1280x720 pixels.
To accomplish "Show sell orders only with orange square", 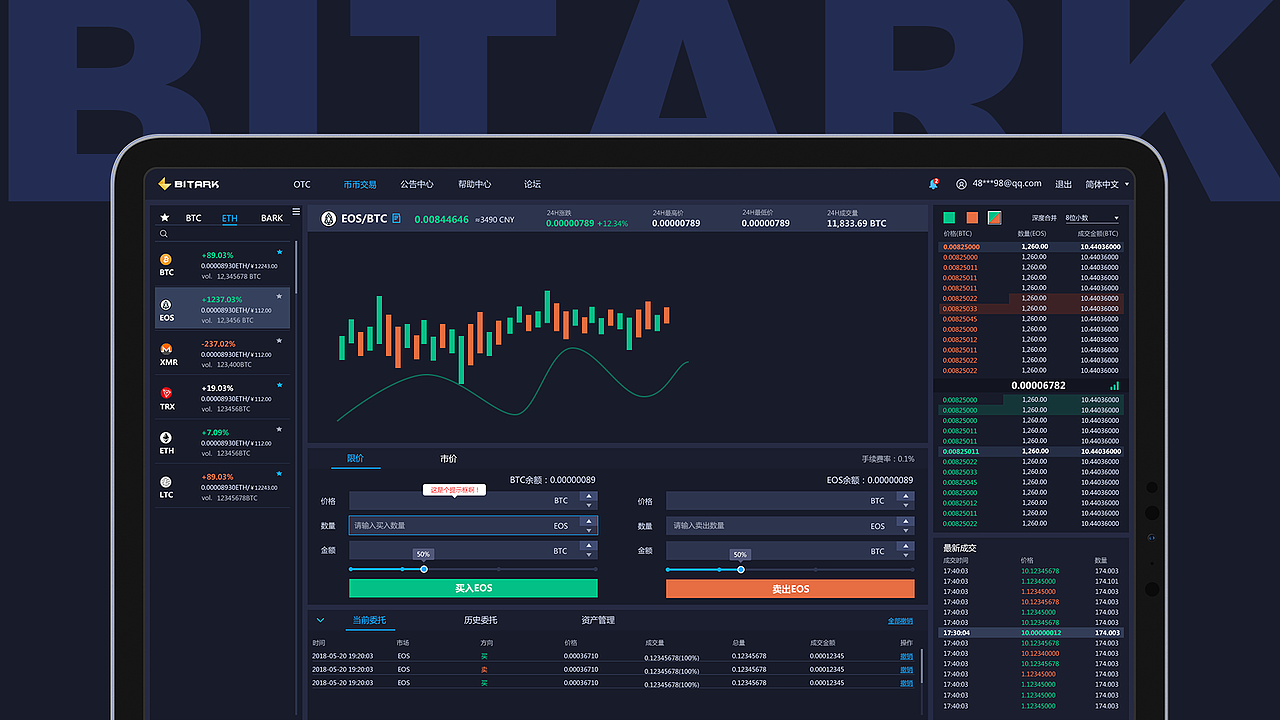I will tap(972, 217).
